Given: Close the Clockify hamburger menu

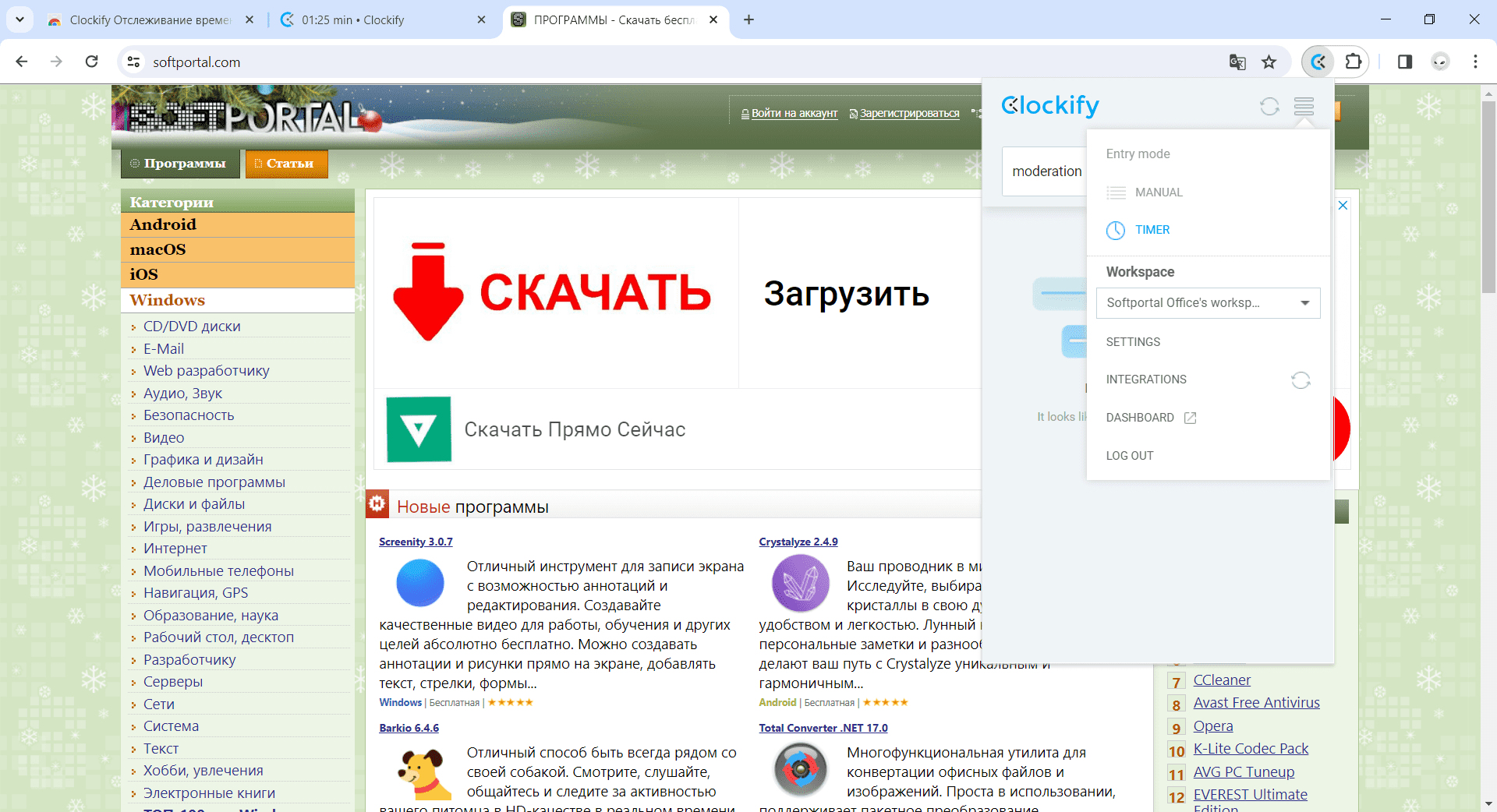Looking at the screenshot, I should point(1304,106).
